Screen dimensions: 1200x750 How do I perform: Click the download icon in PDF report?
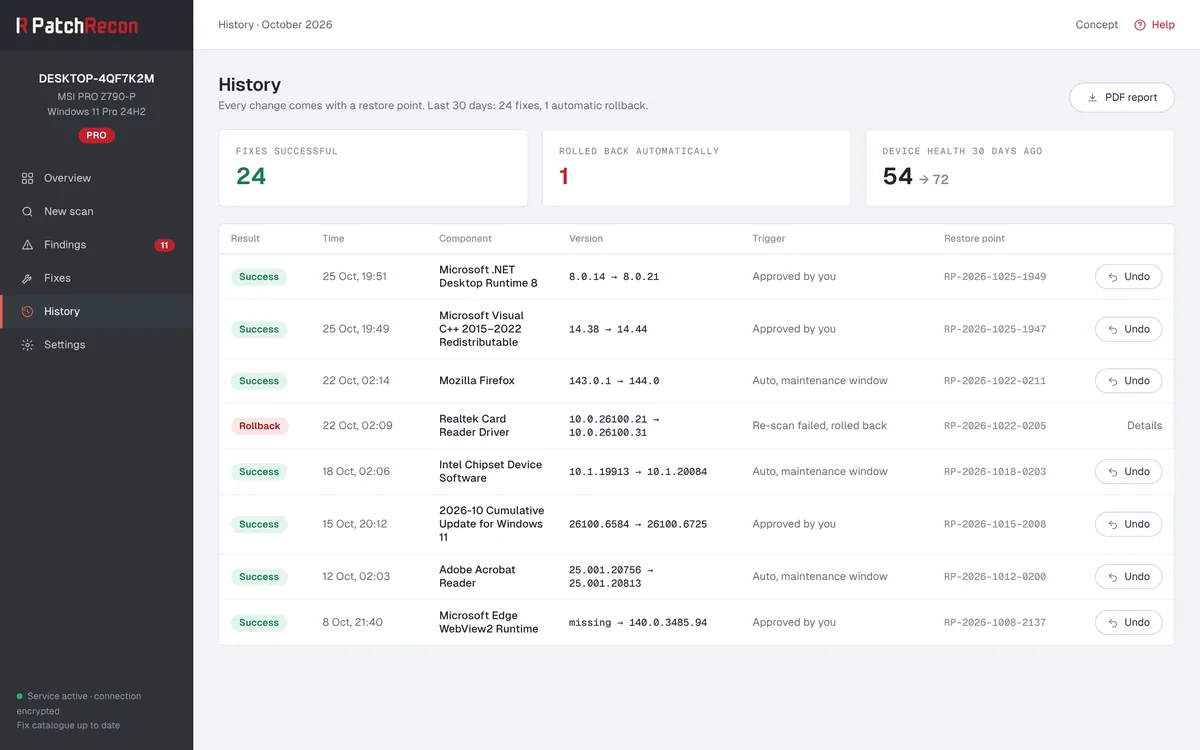click(1092, 98)
